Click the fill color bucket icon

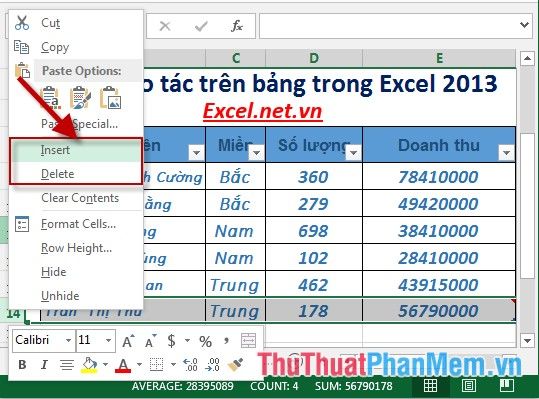pyautogui.click(x=89, y=365)
